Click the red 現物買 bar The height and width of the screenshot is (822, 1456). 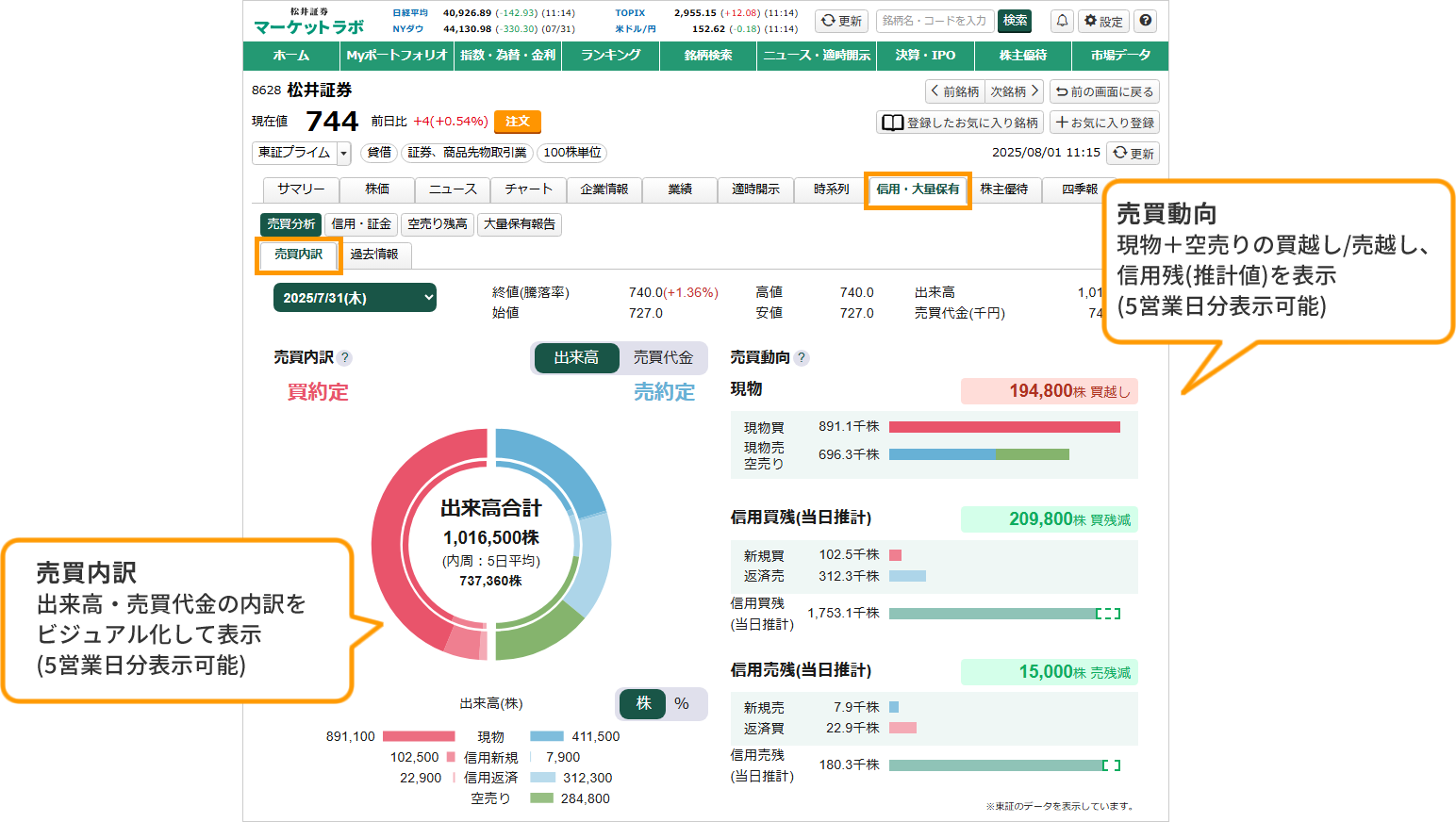(1004, 427)
